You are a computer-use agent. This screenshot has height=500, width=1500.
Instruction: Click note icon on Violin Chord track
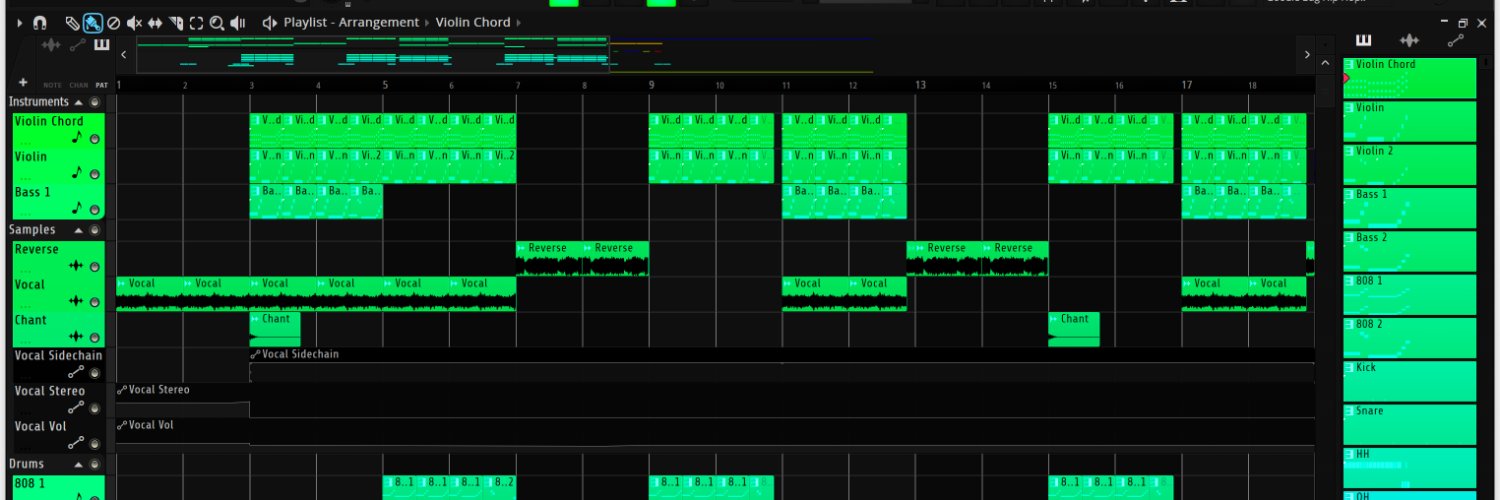pyautogui.click(x=76, y=137)
